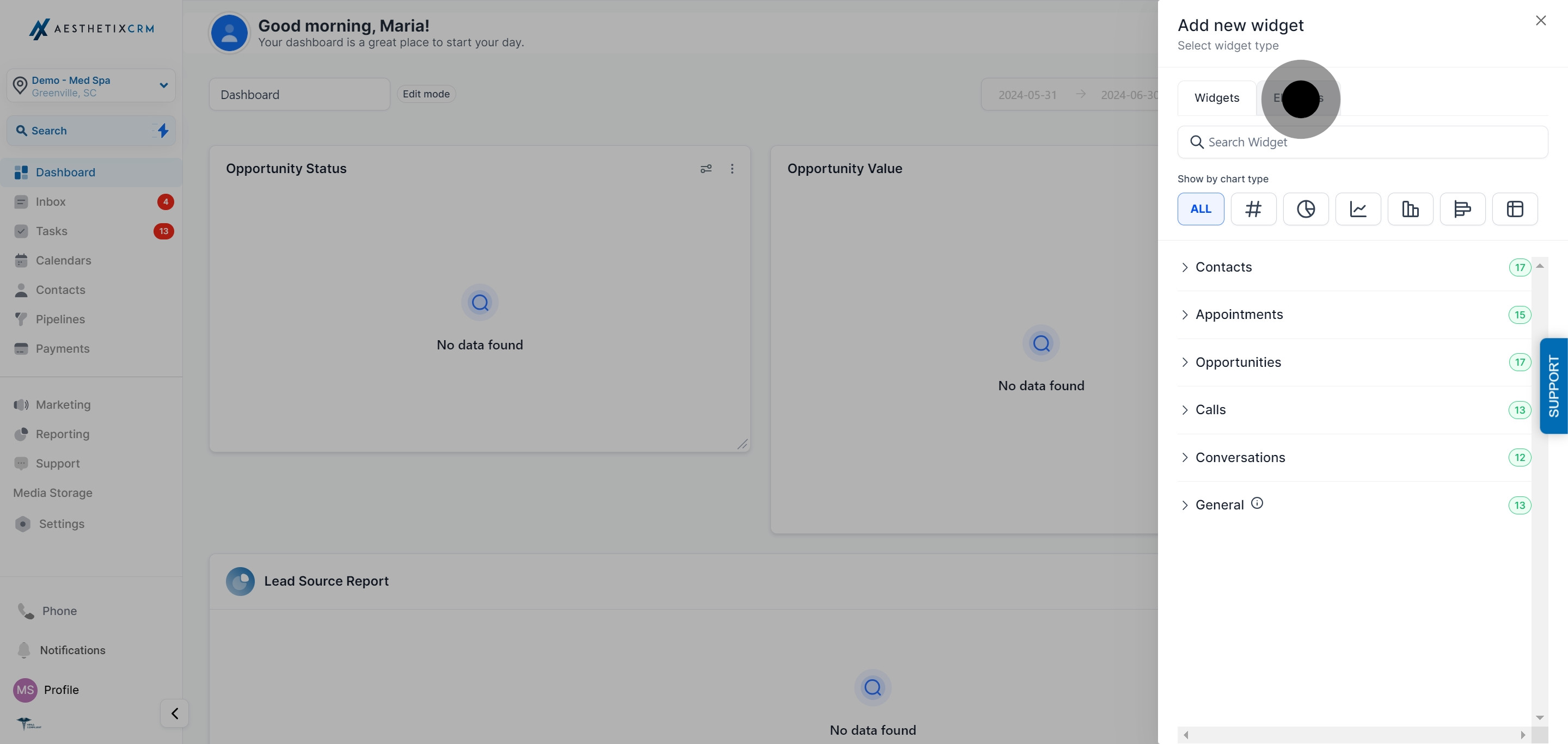This screenshot has width=1568, height=744.
Task: Click the widget list up scroll arrow
Action: pos(1540,266)
